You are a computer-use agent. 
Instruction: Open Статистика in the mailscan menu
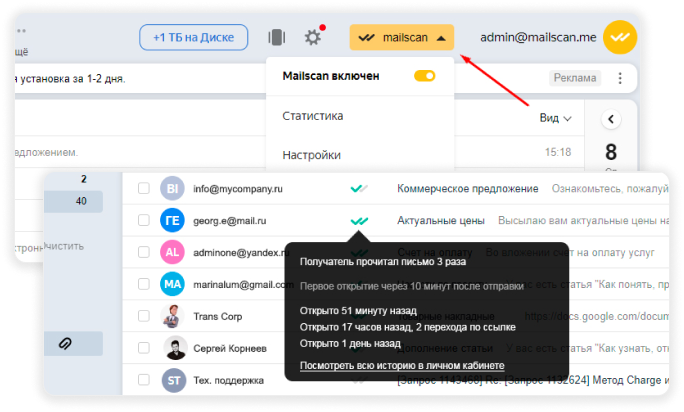[x=312, y=116]
